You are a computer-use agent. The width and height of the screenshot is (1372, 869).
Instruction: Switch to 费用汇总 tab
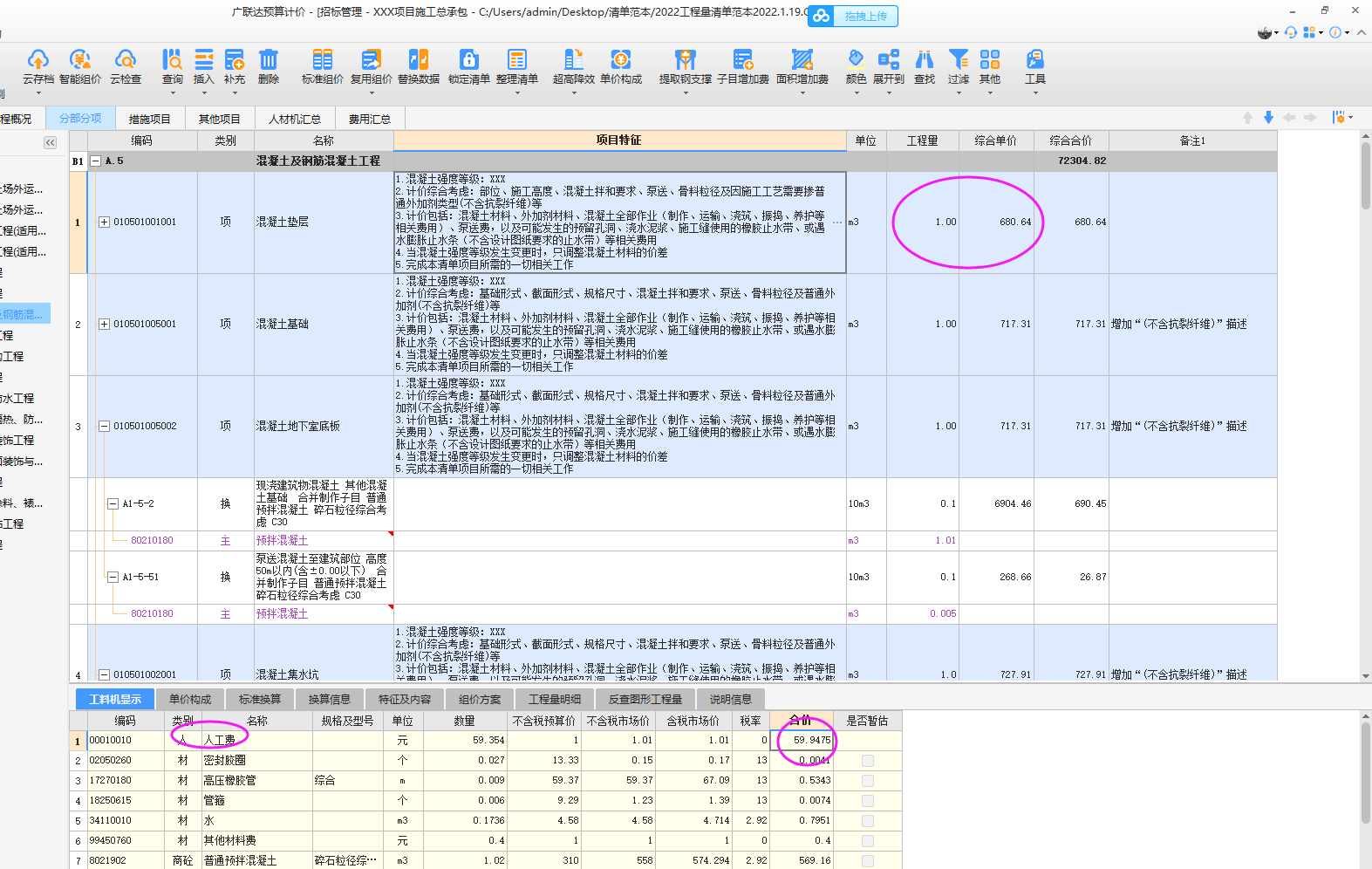coord(369,119)
